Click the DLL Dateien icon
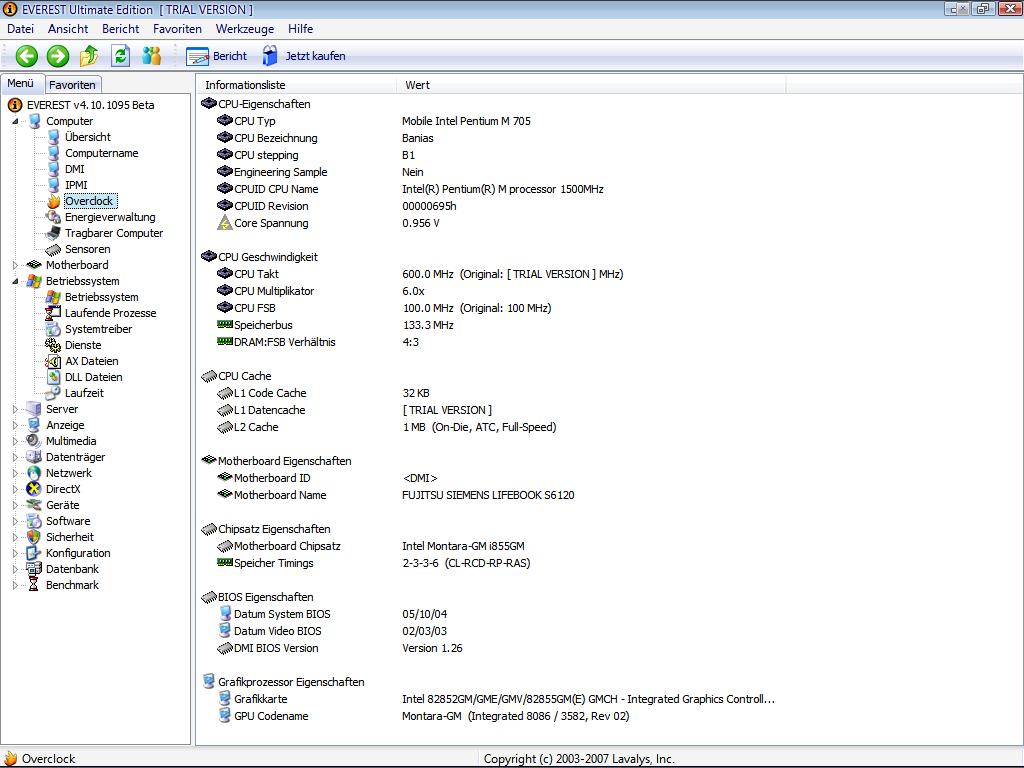Screen dimensions: 1024x768 pos(53,377)
